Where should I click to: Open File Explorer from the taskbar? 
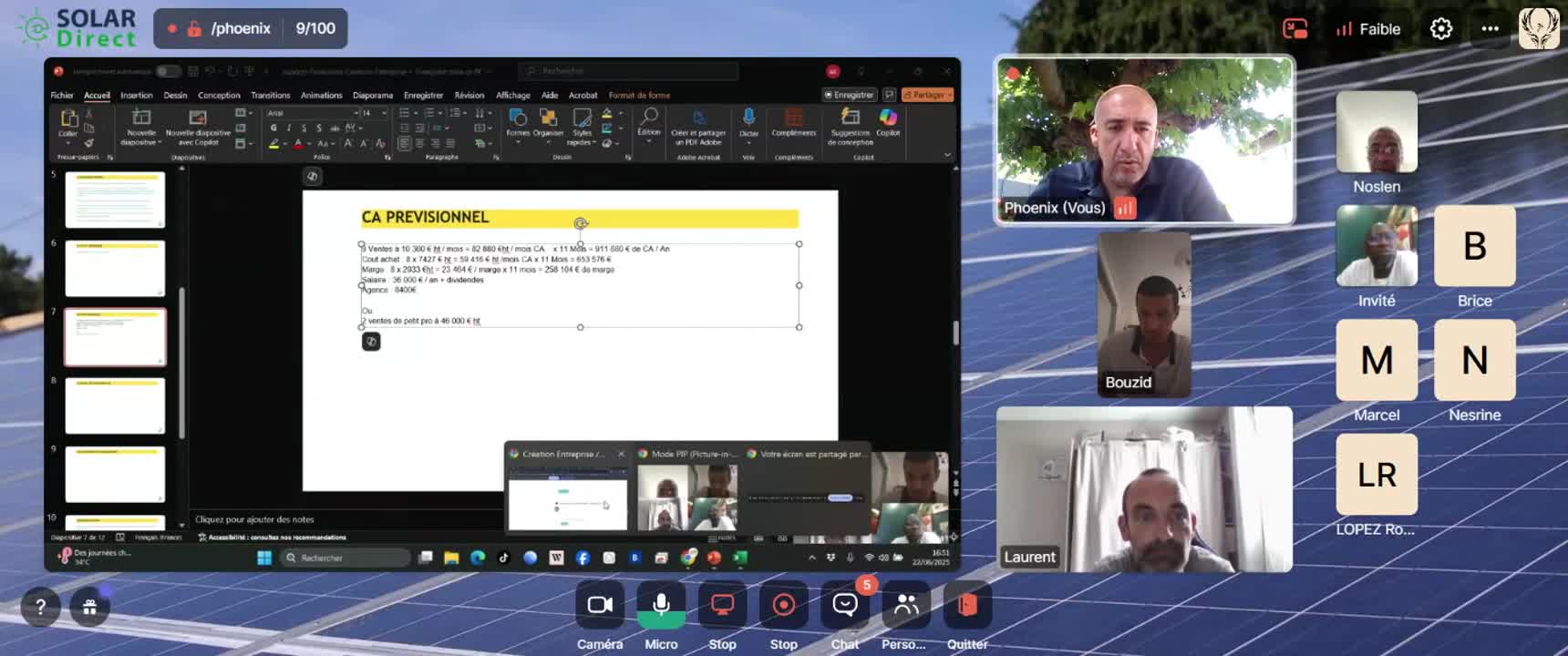tap(451, 558)
